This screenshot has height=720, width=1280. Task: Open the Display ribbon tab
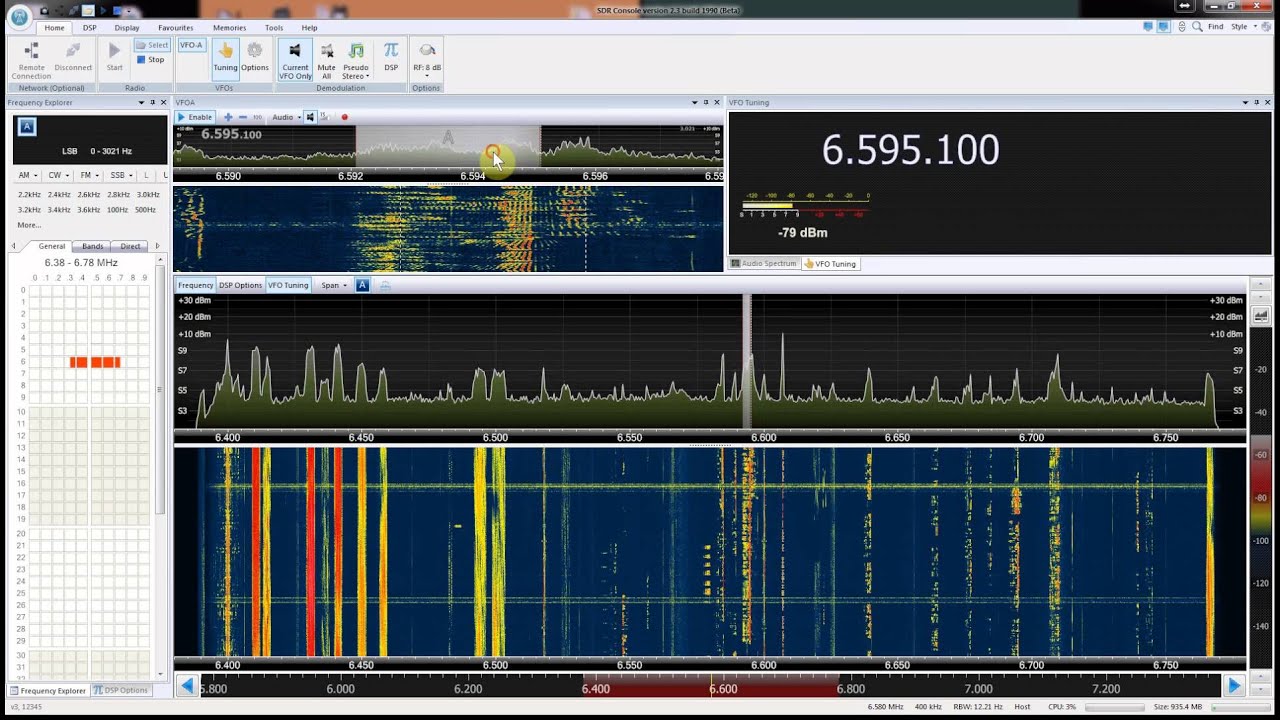click(127, 28)
